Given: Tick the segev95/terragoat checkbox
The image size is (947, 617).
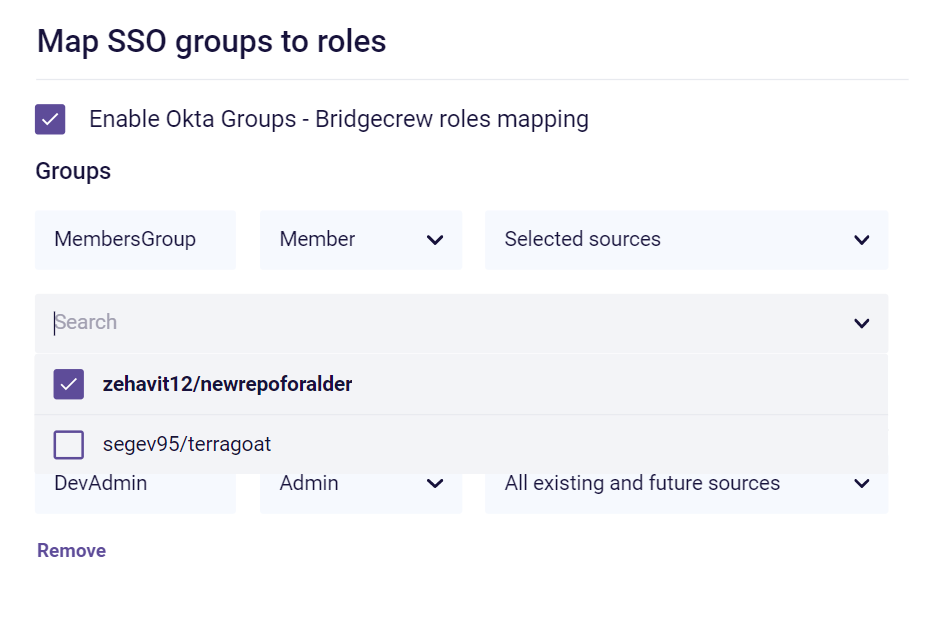Looking at the screenshot, I should point(68,444).
